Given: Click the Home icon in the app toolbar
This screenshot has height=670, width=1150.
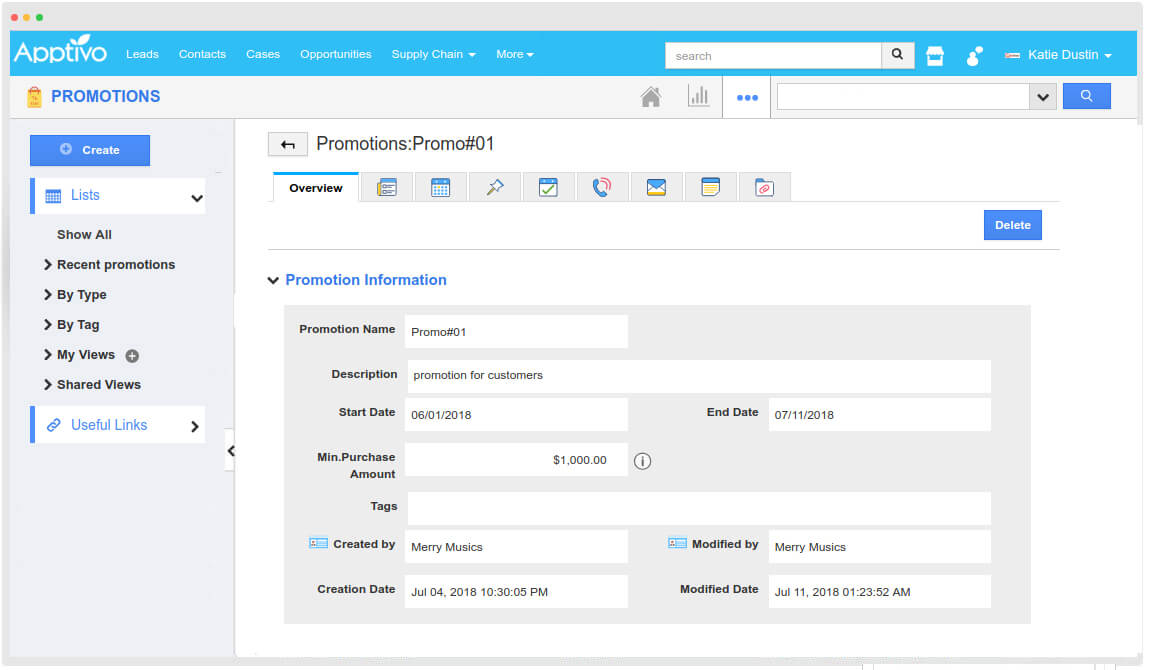Looking at the screenshot, I should tap(651, 96).
